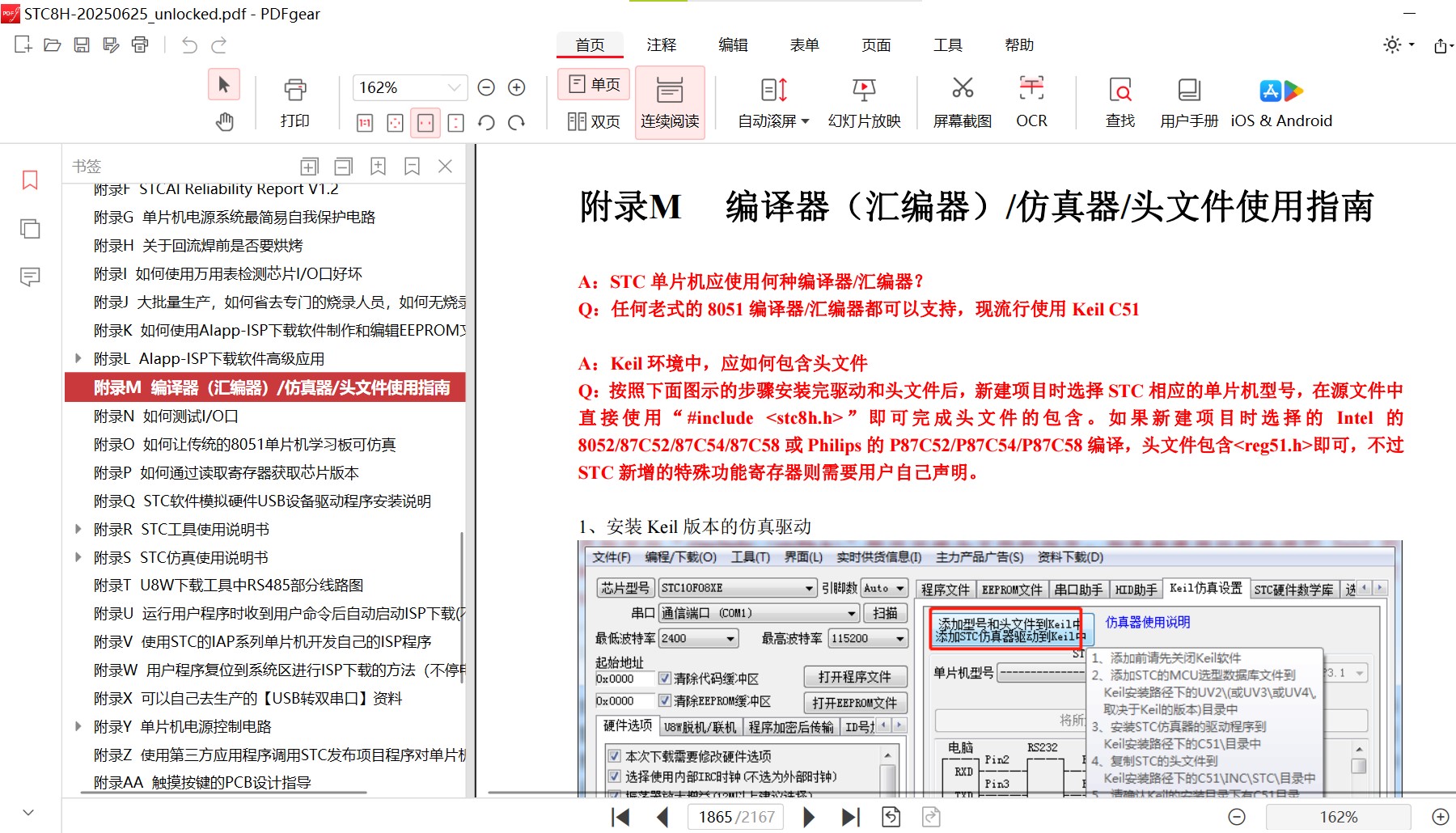Switch to 首页 tab
The image size is (1456, 833).
[590, 45]
